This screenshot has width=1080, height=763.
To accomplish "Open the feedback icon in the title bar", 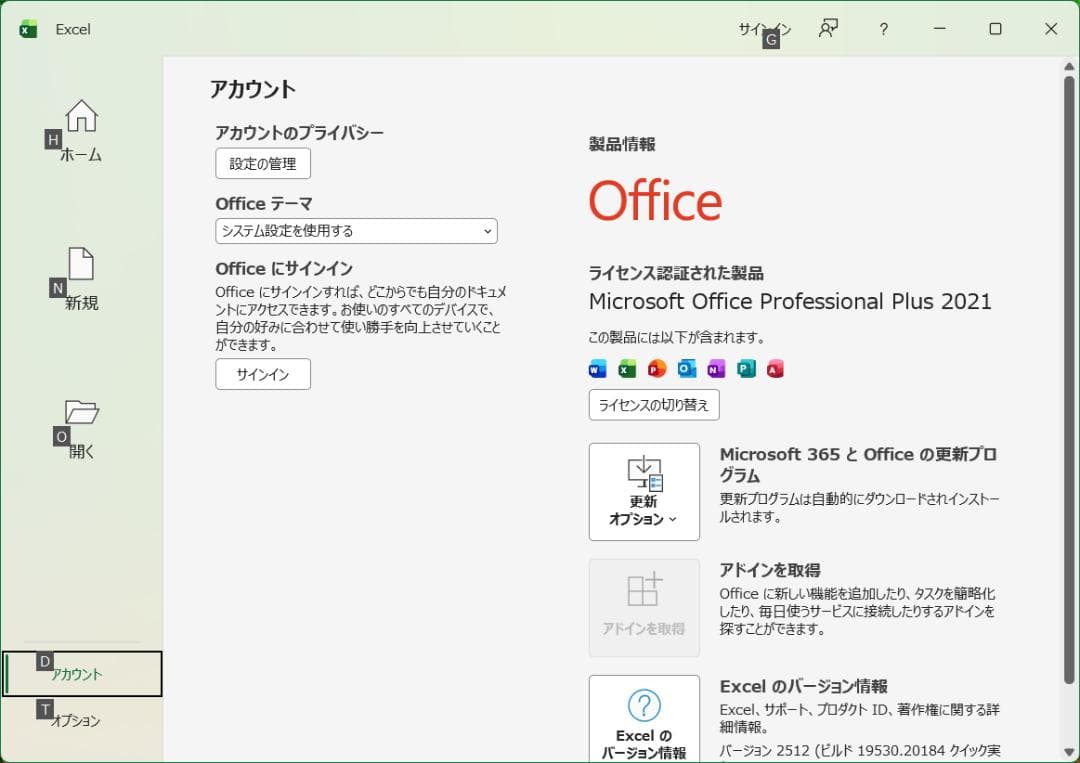I will (x=827, y=29).
